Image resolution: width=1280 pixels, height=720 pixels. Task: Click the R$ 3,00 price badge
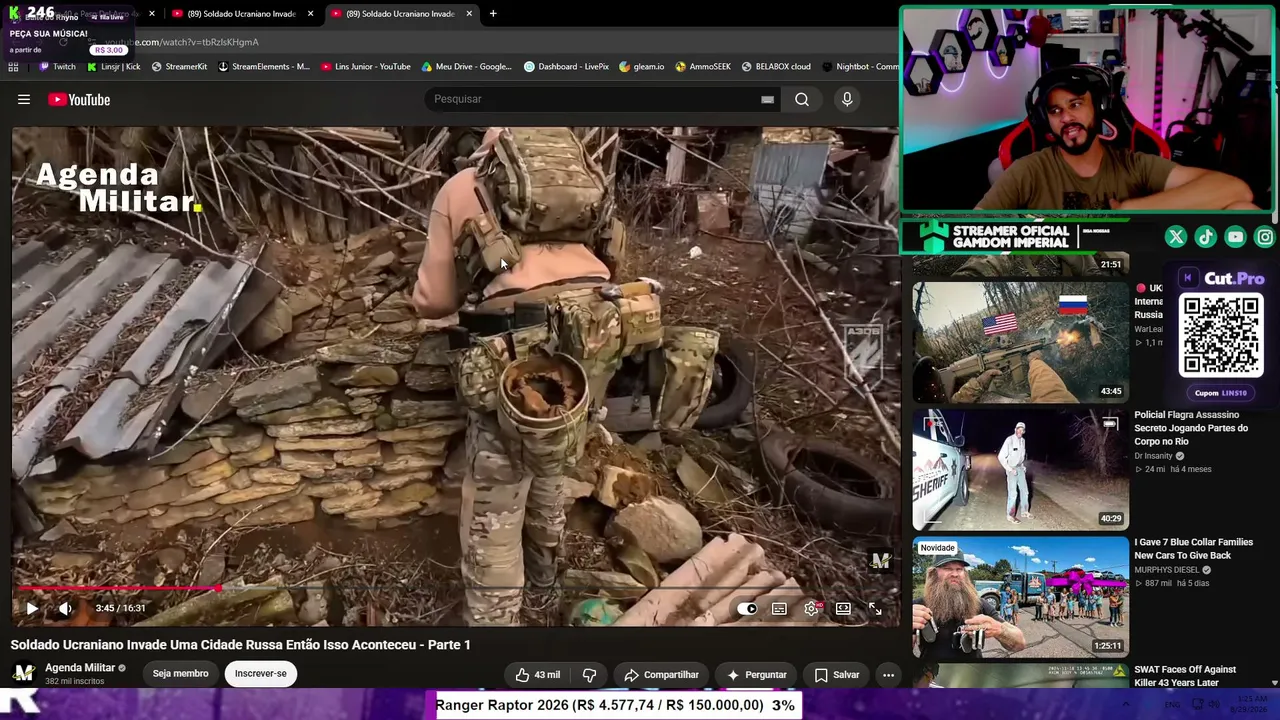(109, 50)
